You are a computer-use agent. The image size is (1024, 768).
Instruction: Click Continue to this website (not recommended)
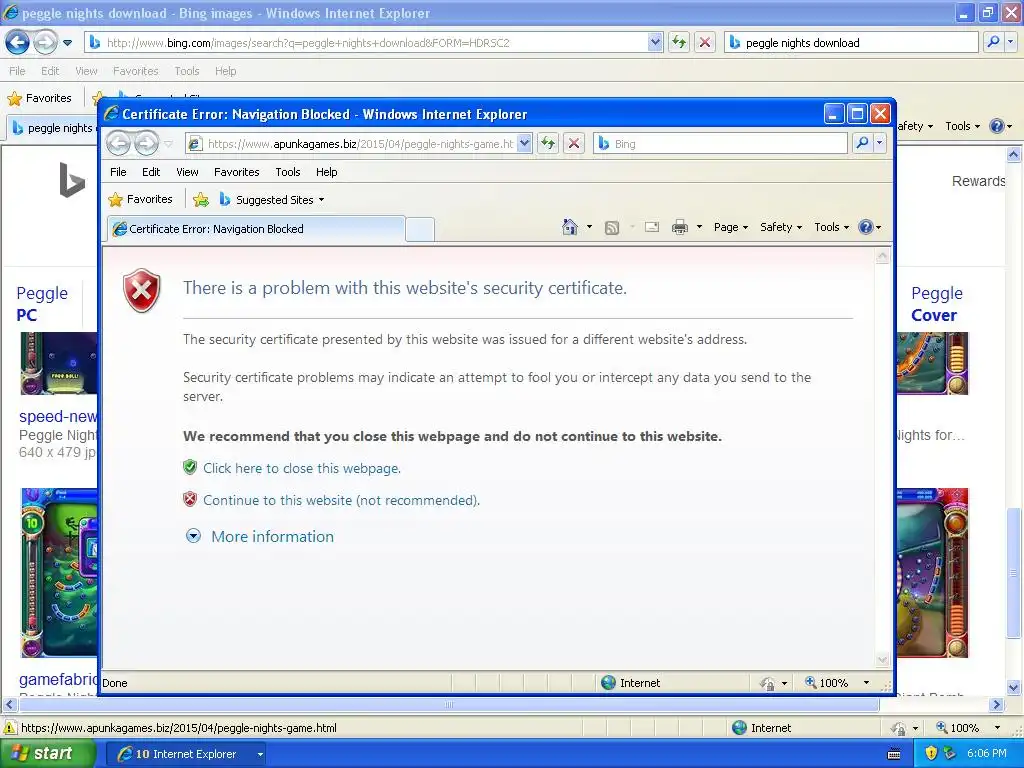click(341, 500)
